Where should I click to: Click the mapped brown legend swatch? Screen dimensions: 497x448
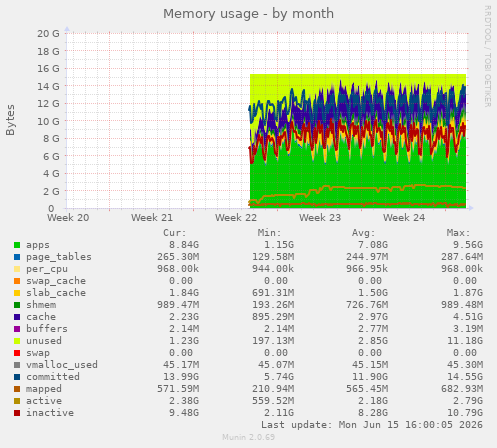(17, 389)
